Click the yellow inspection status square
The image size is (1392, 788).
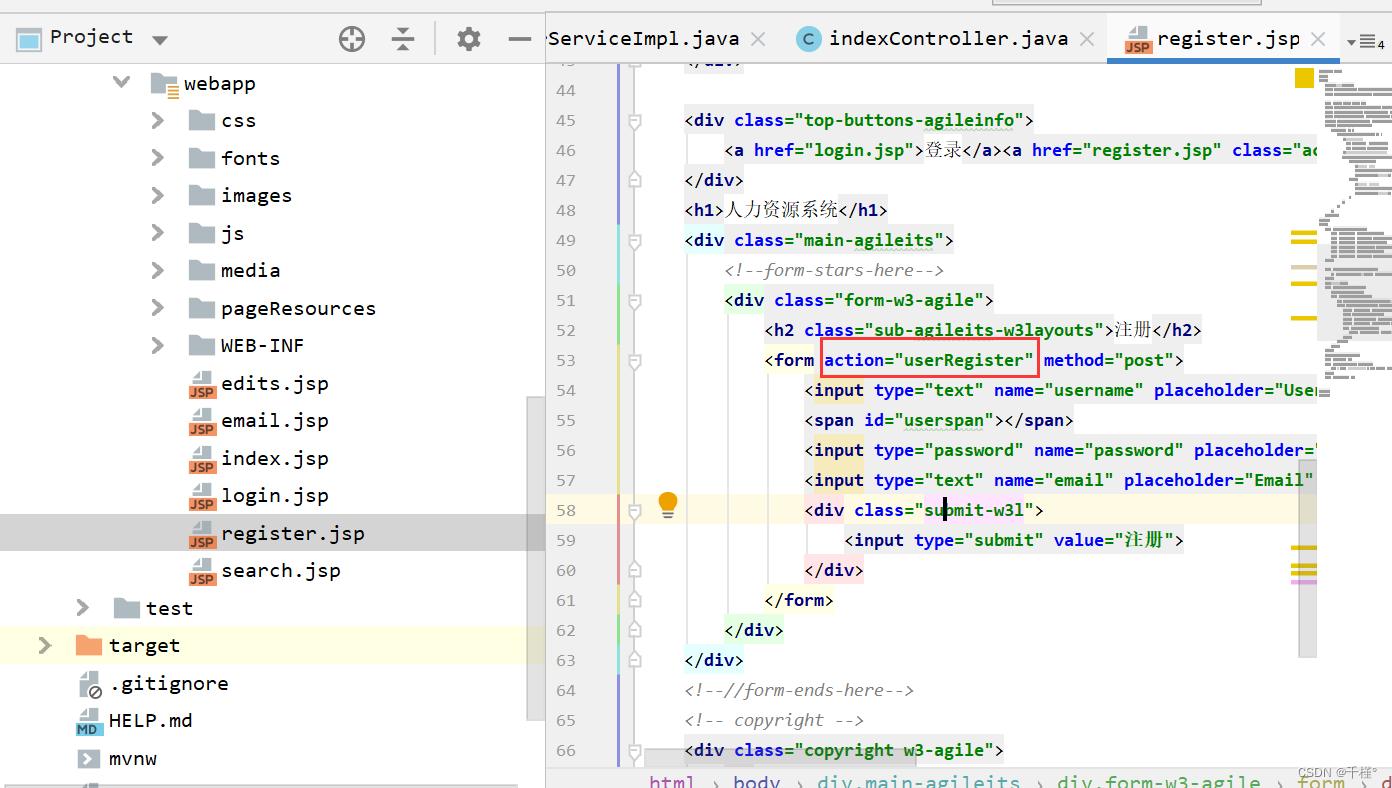[1304, 78]
